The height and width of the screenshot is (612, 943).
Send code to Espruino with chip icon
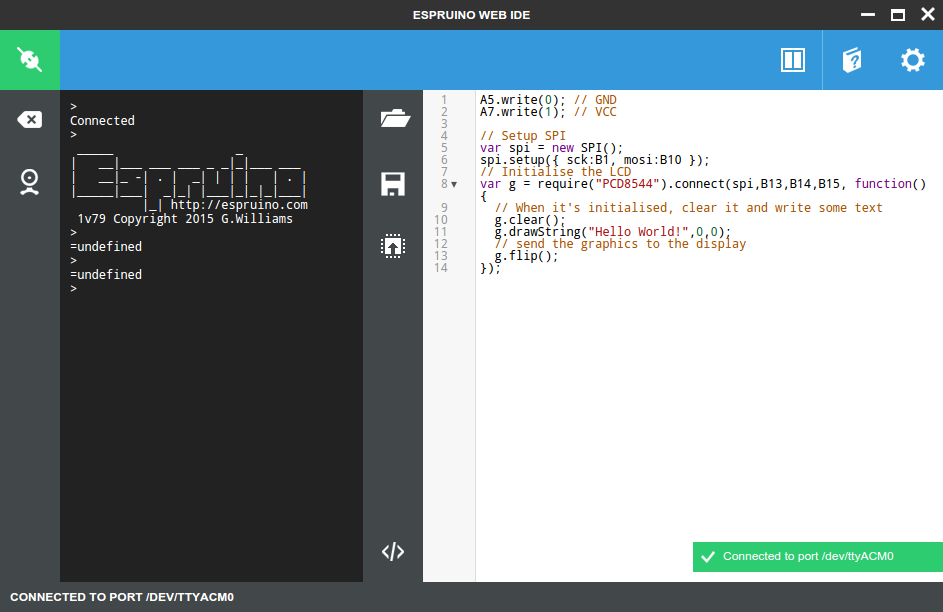pyautogui.click(x=393, y=246)
